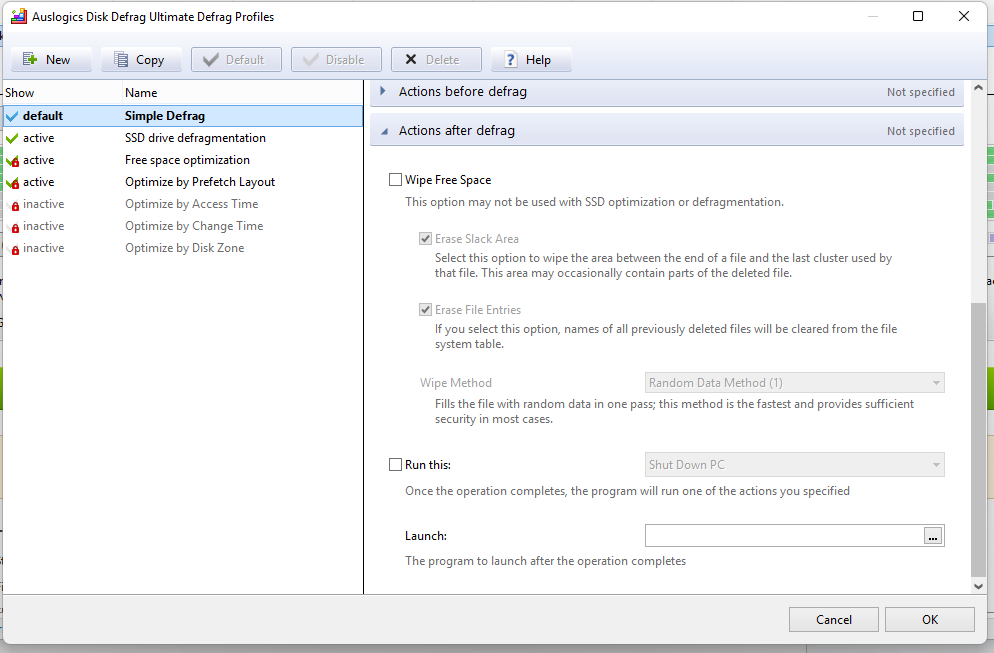Click blue checkmark icon of default profile
Image resolution: width=994 pixels, height=653 pixels.
pyautogui.click(x=12, y=116)
